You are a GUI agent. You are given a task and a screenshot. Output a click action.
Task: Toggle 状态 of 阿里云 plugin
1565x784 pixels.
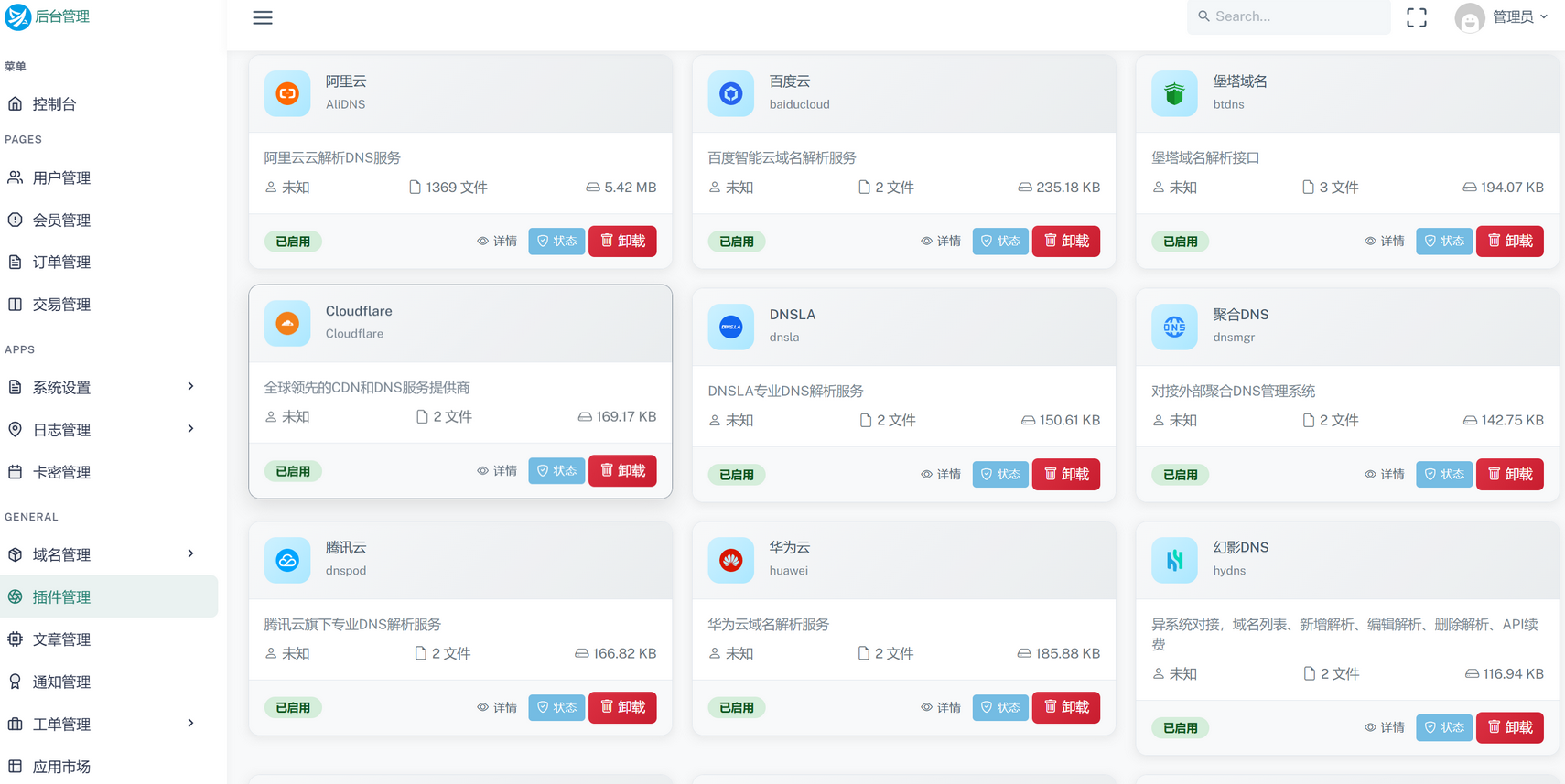(x=556, y=241)
